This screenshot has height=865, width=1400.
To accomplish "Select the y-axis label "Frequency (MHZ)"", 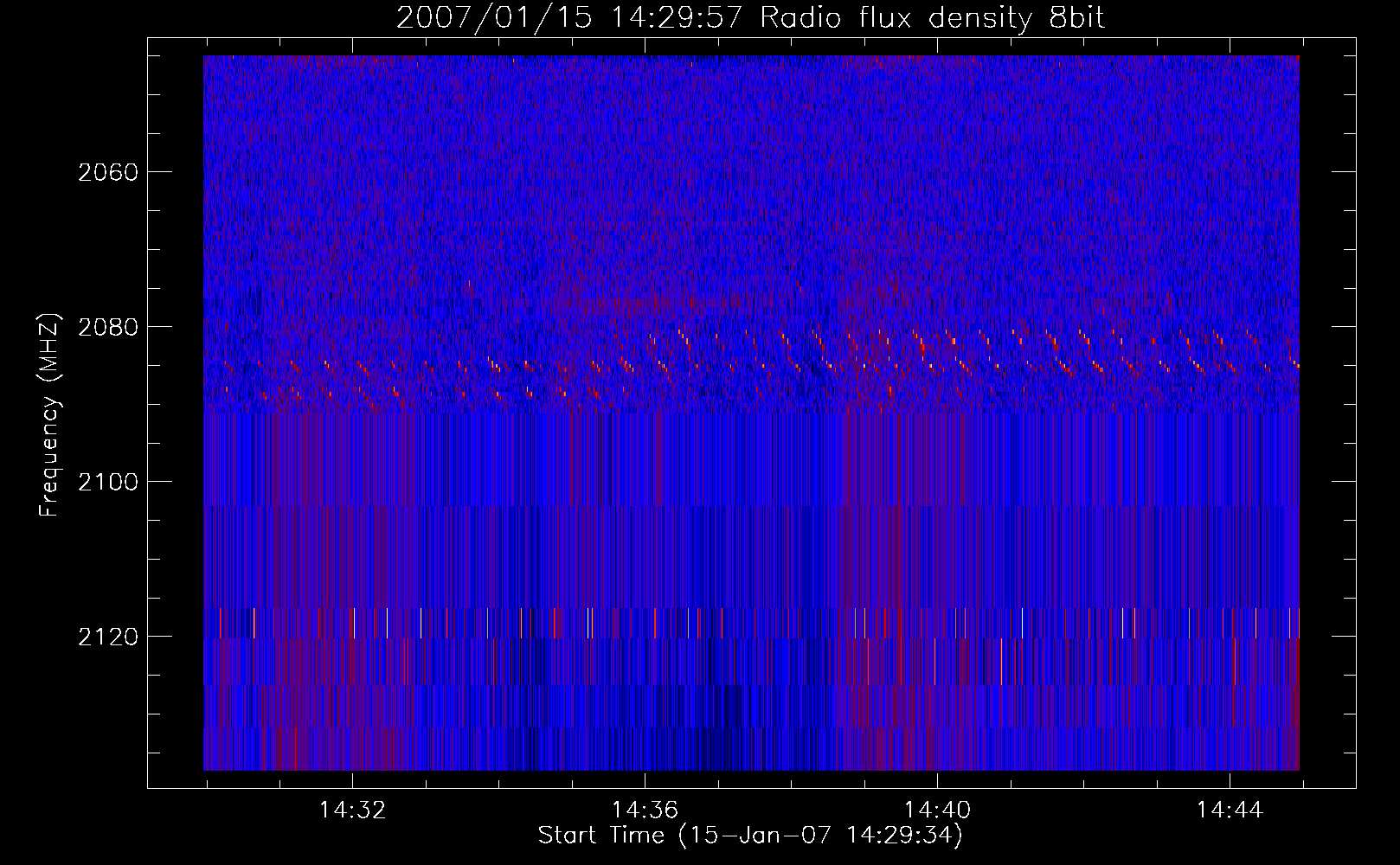I will pos(50,415).
